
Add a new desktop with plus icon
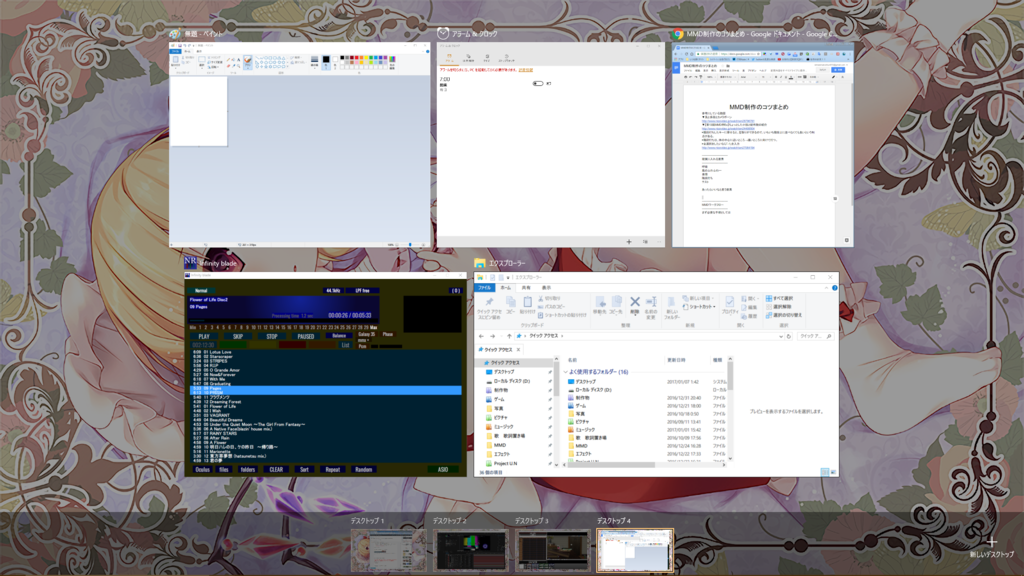[992, 541]
